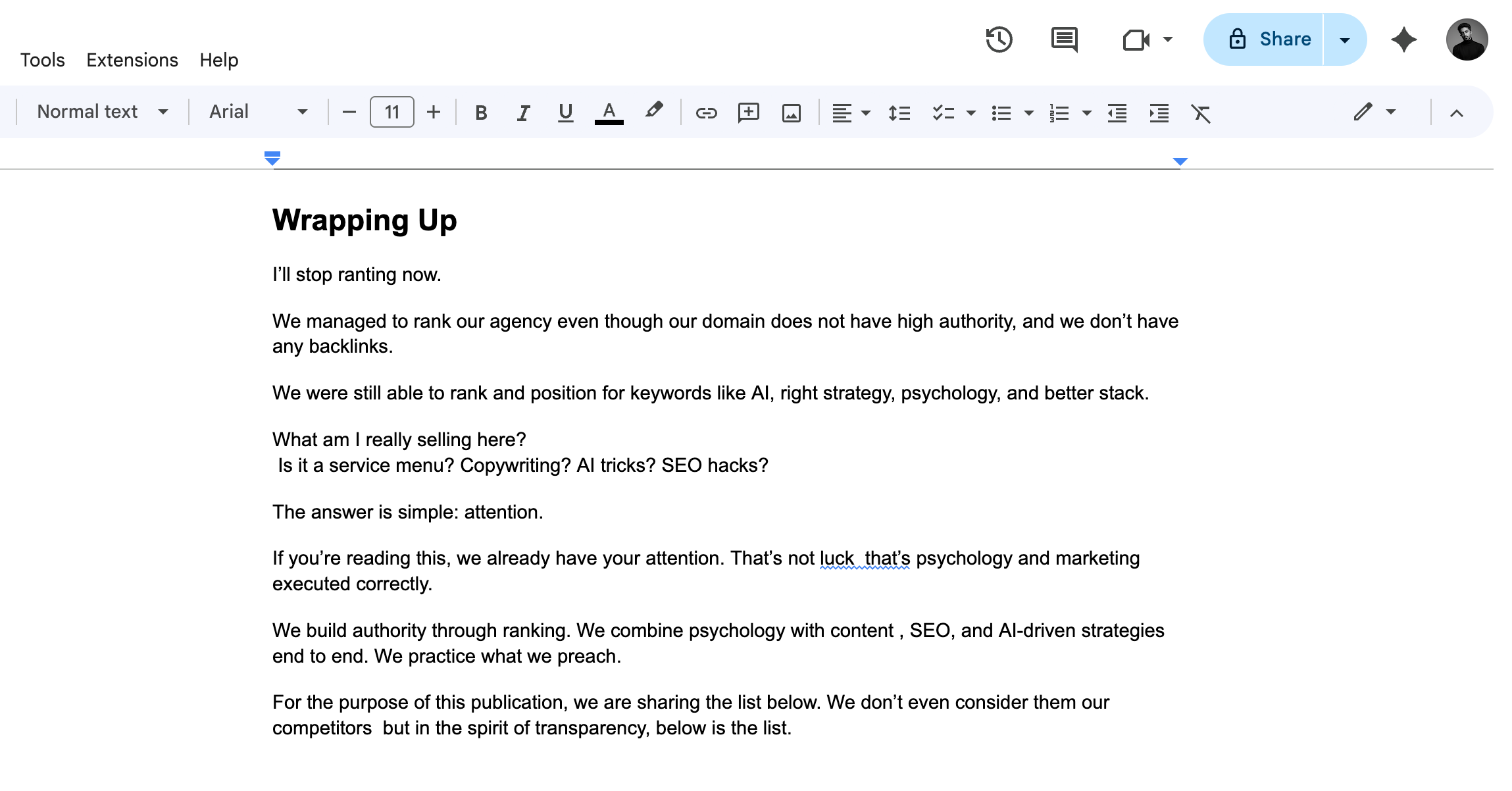This screenshot has height=791, width=1512.
Task: Open the comments panel icon
Action: click(1064, 39)
